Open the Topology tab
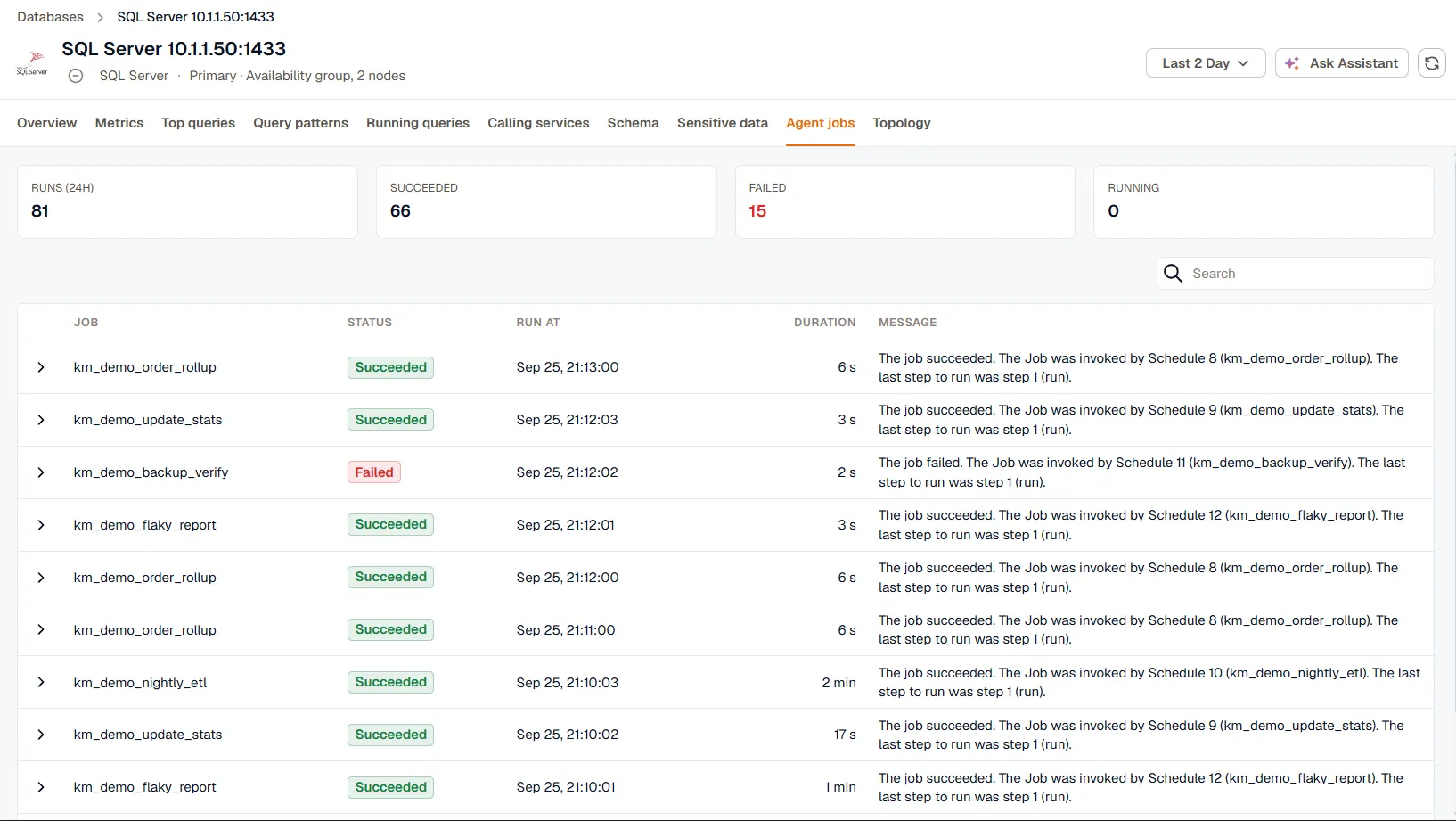The width and height of the screenshot is (1456, 821). pyautogui.click(x=901, y=123)
